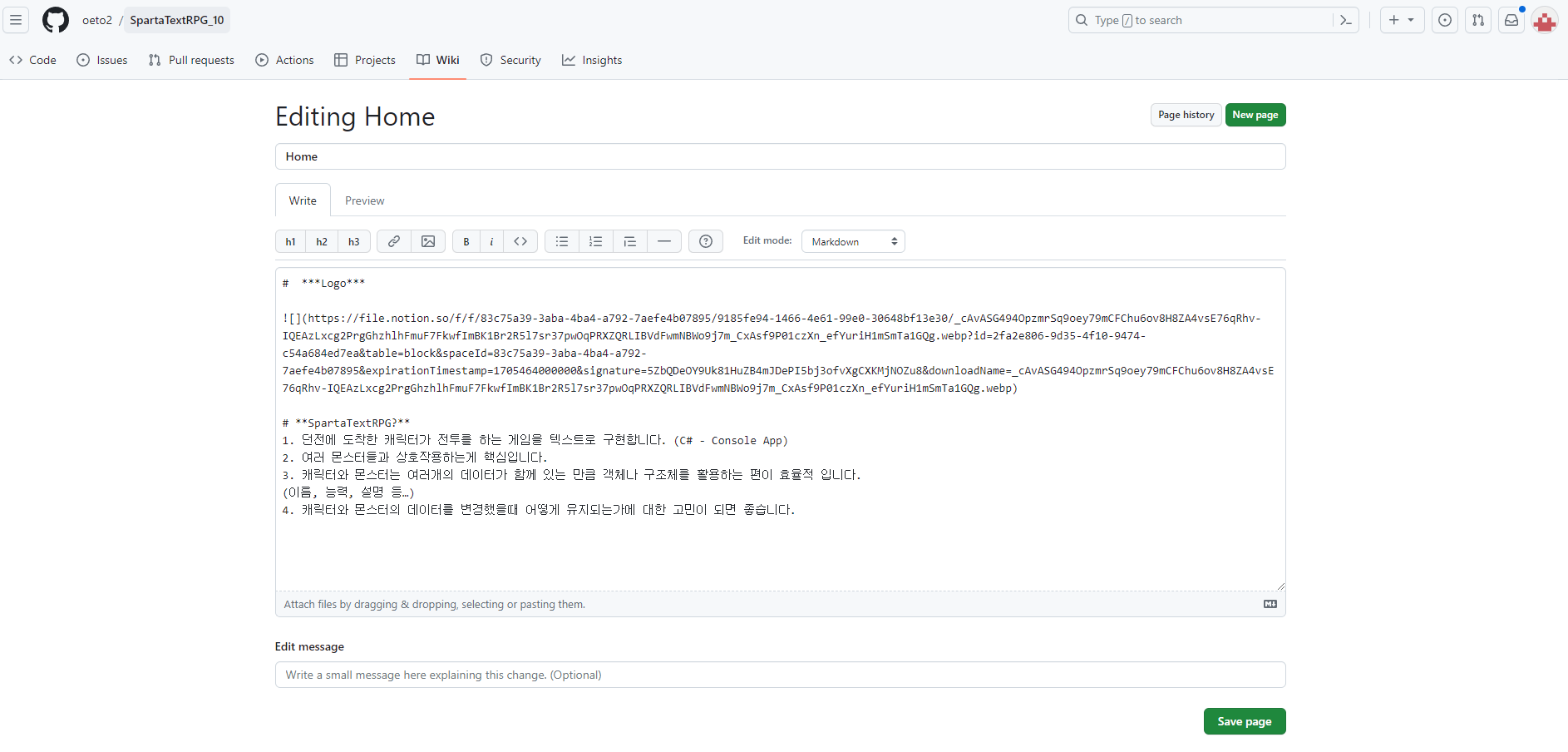
Task: Open the pull requests shortcut icon in header
Action: coord(1478,20)
